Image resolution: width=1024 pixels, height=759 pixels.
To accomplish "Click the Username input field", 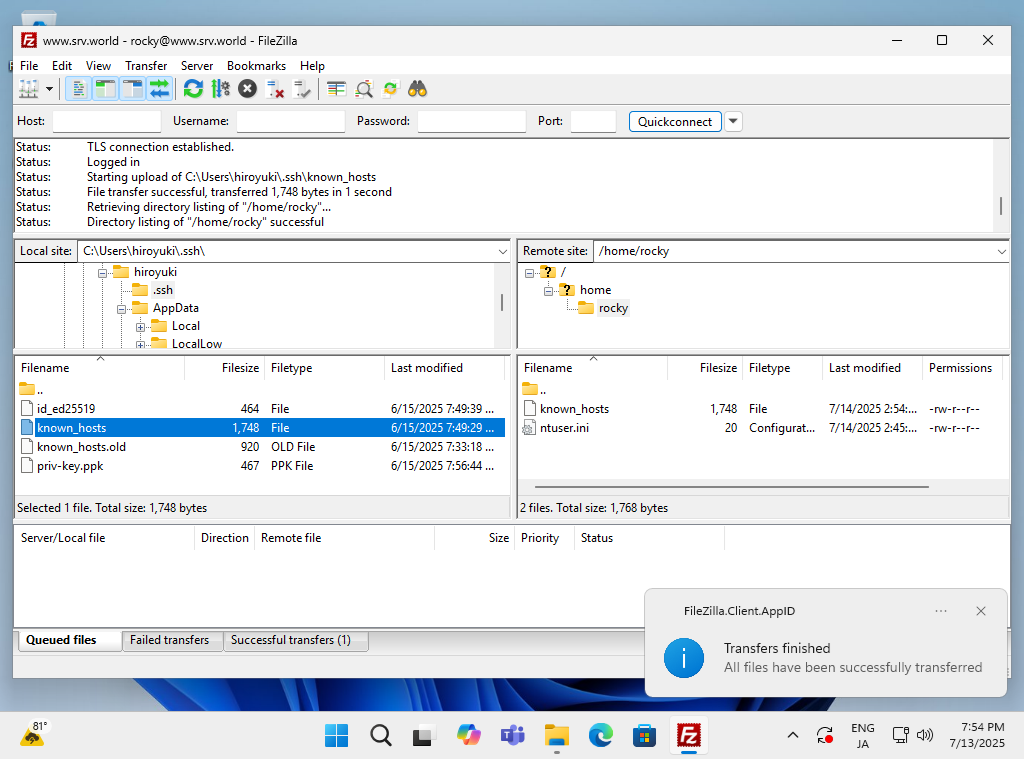I will [291, 121].
